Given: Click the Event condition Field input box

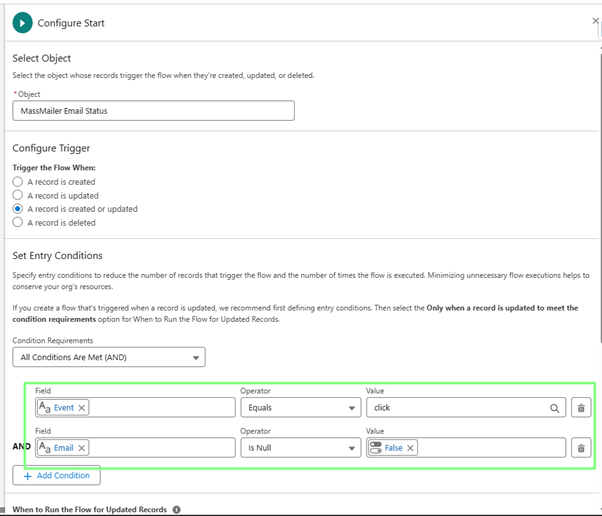Looking at the screenshot, I should point(135,408).
